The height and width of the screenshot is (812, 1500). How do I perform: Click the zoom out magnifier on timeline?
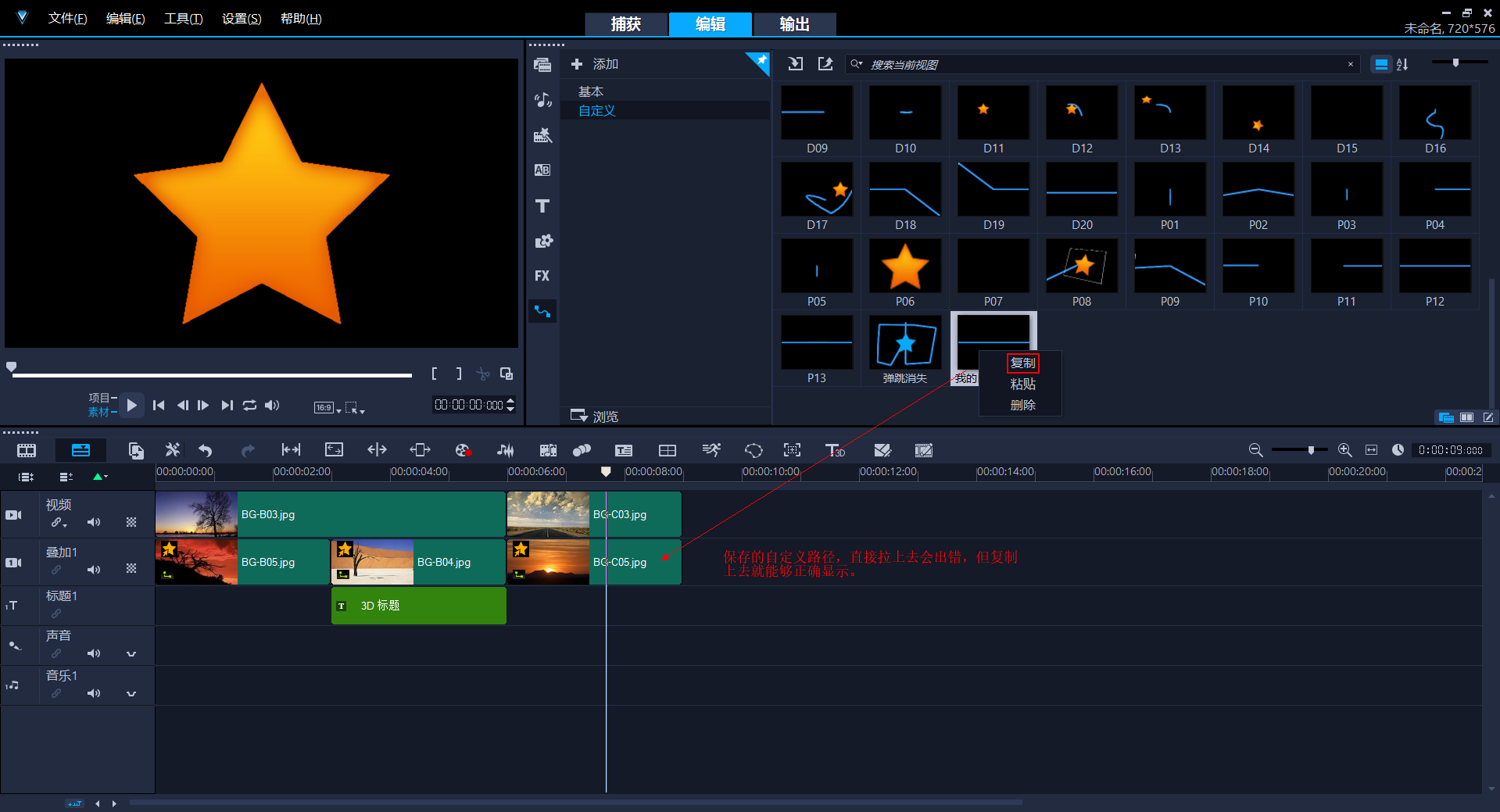(x=1255, y=450)
